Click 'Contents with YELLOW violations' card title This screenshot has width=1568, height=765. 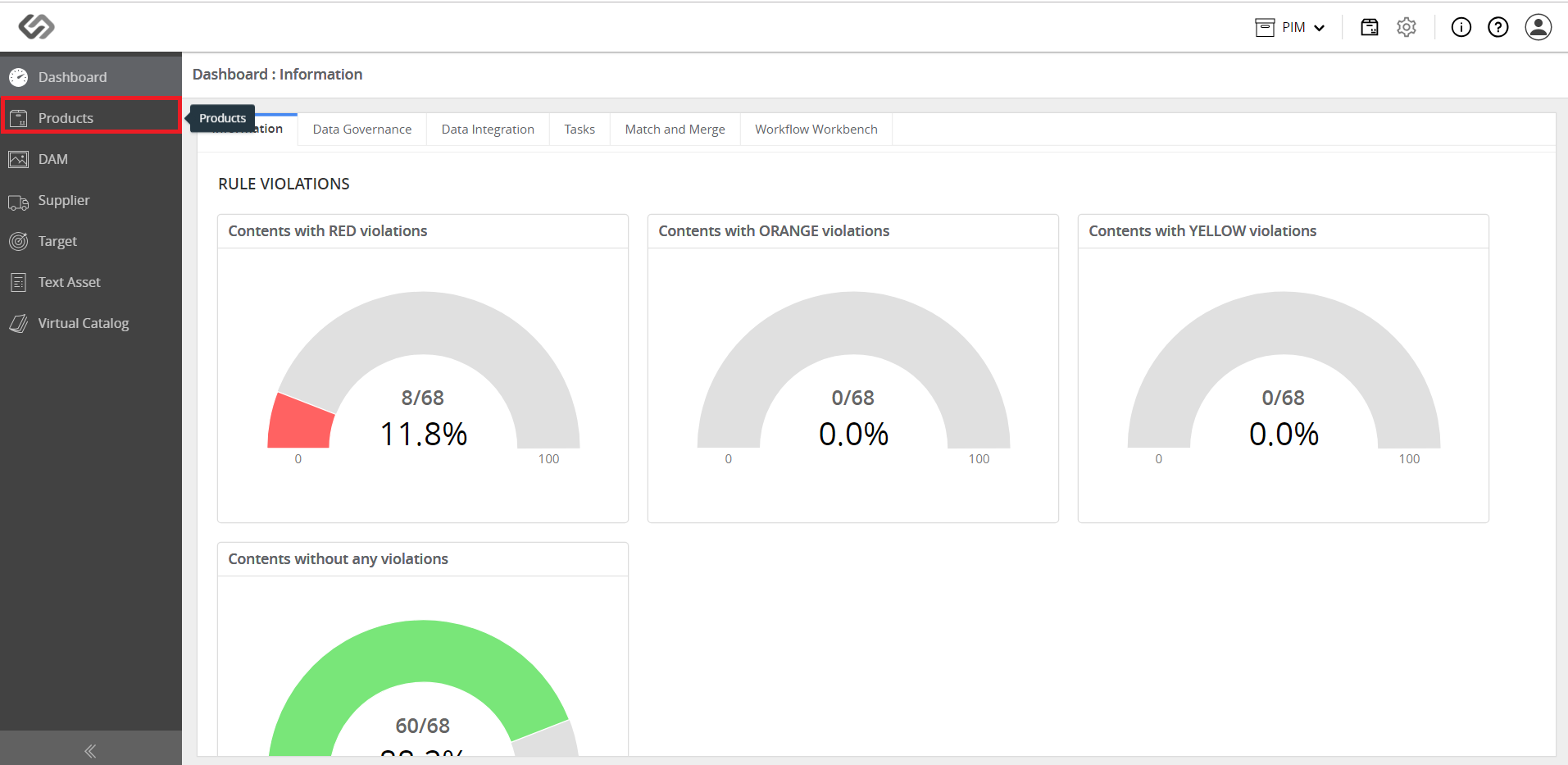pyautogui.click(x=1202, y=231)
